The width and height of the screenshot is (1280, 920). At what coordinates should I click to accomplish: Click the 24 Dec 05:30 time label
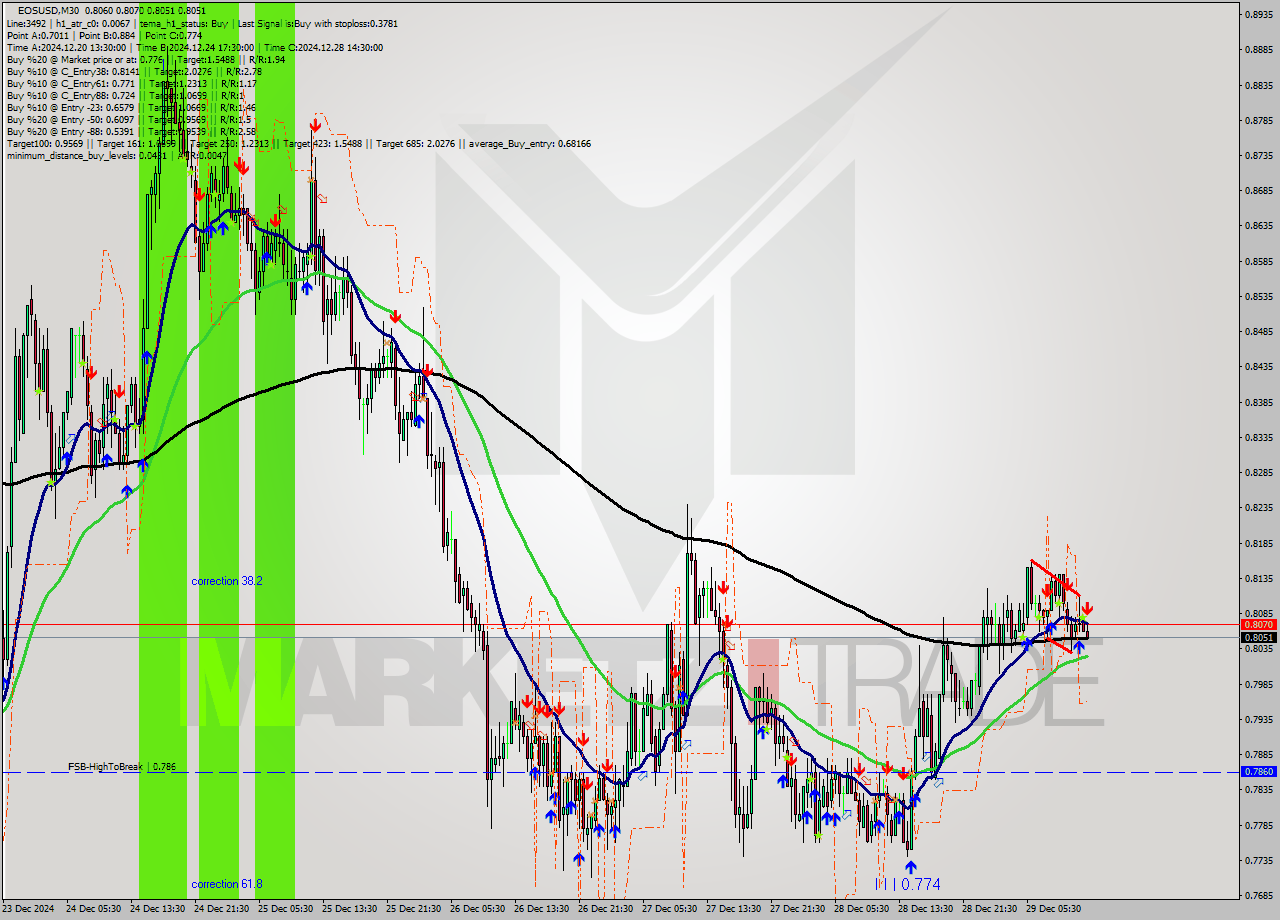coord(93,909)
